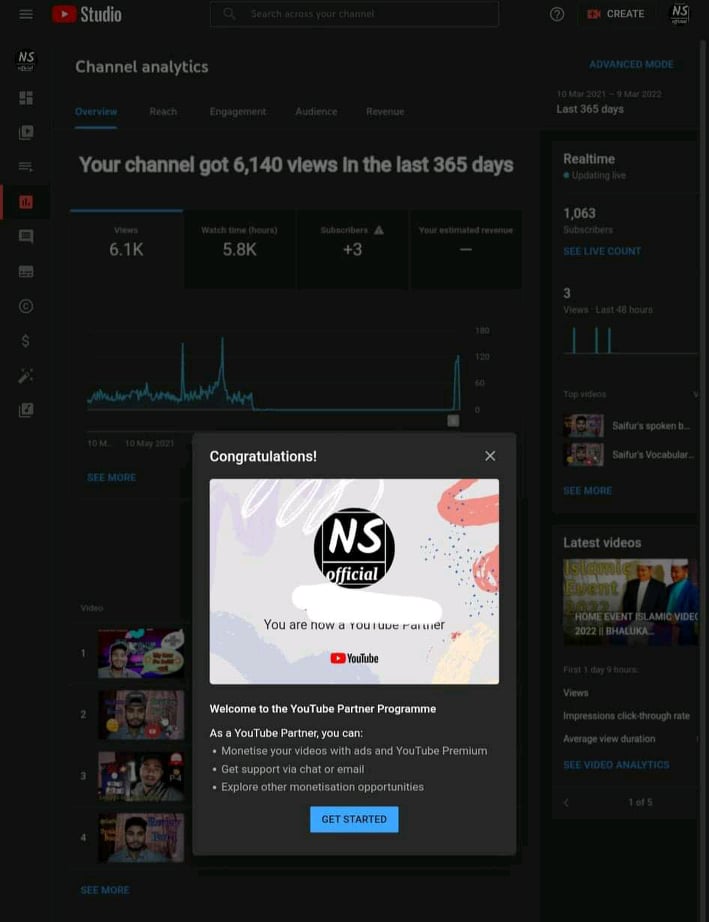Image resolution: width=709 pixels, height=922 pixels.
Task: Go to previous latest video arrow
Action: (566, 802)
